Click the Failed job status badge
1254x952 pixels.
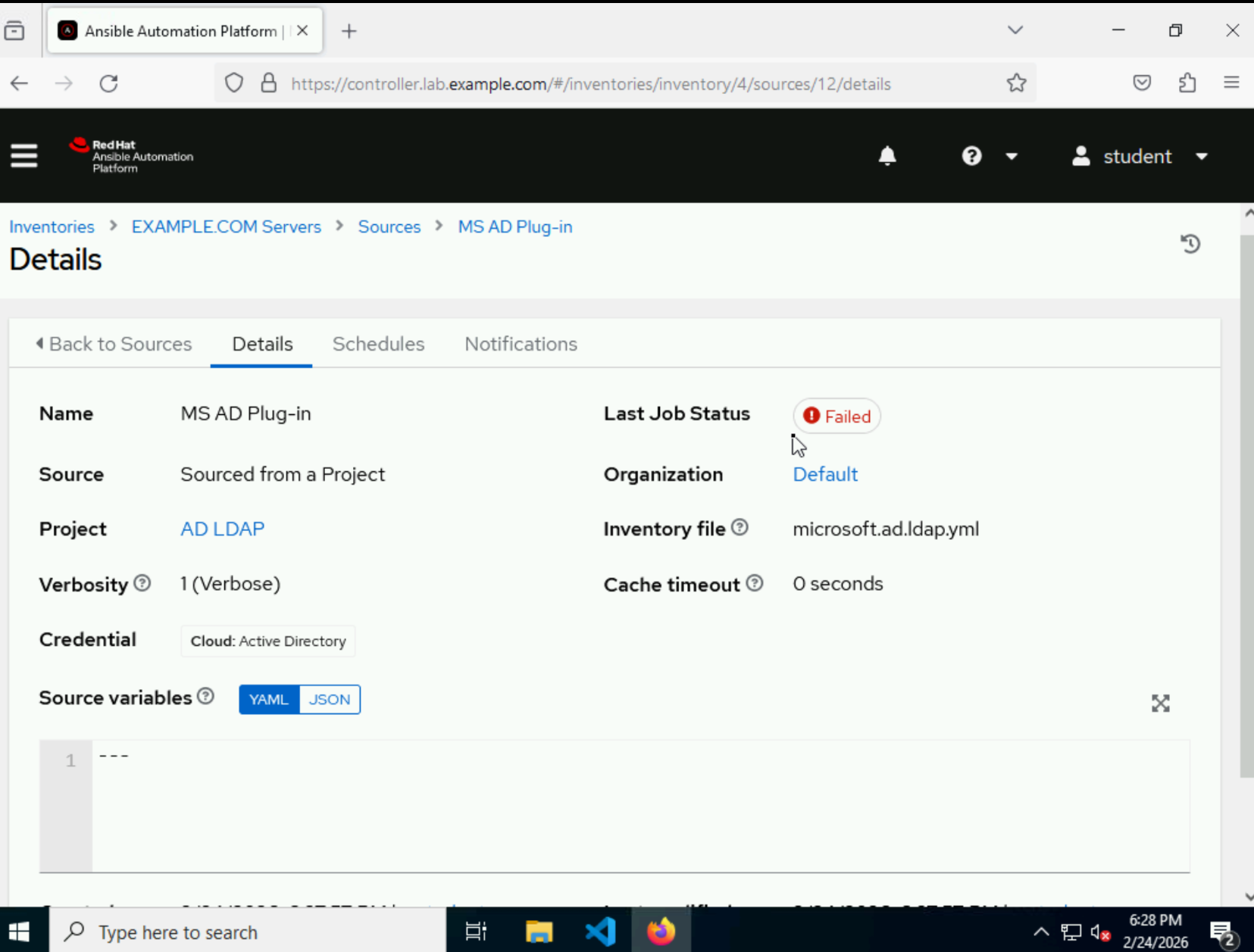pos(837,416)
